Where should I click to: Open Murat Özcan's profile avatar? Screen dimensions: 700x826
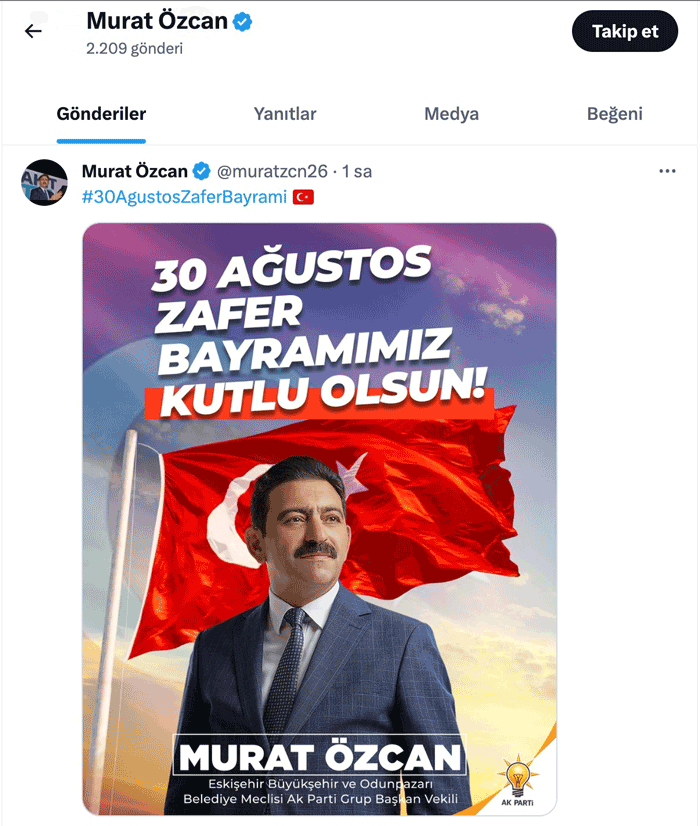(x=44, y=182)
